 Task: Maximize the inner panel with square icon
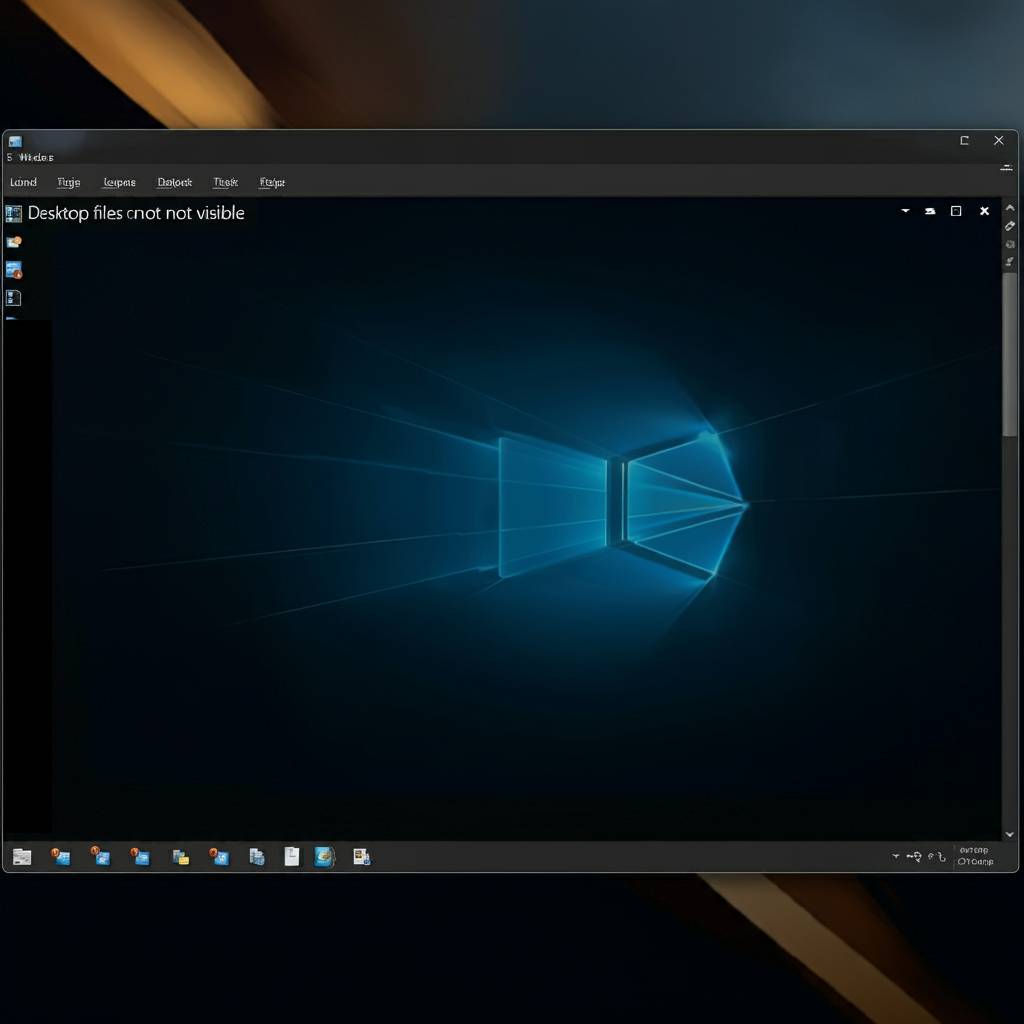click(956, 211)
